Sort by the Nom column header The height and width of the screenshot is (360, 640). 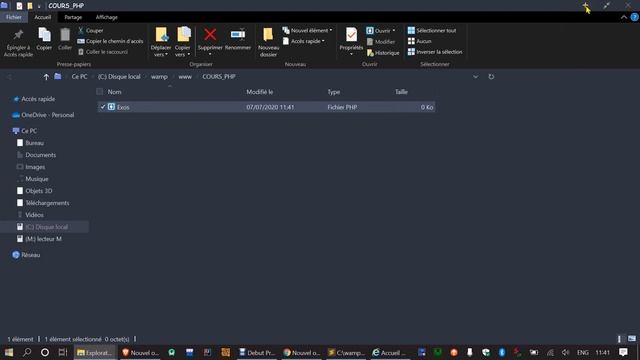[x=115, y=92]
